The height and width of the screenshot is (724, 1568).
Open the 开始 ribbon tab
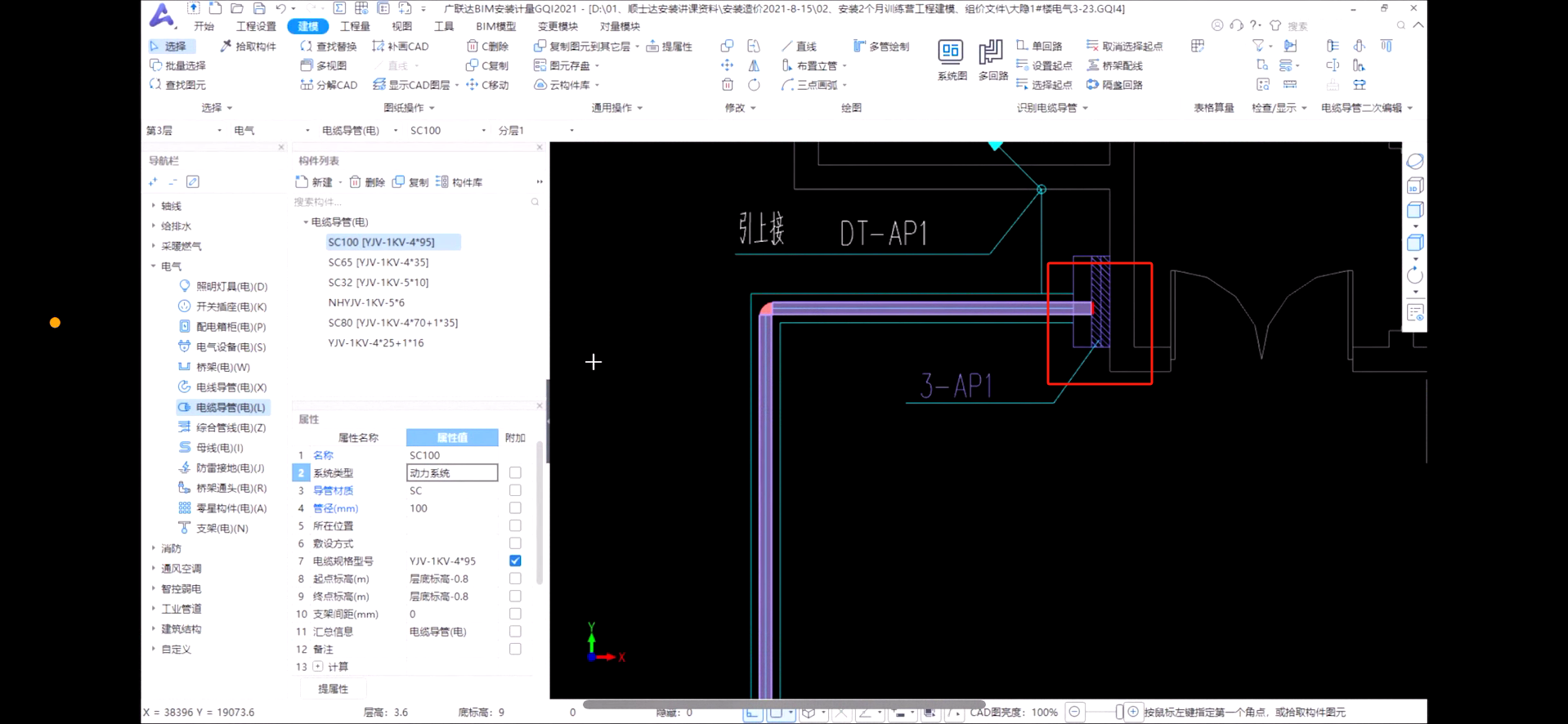204,27
